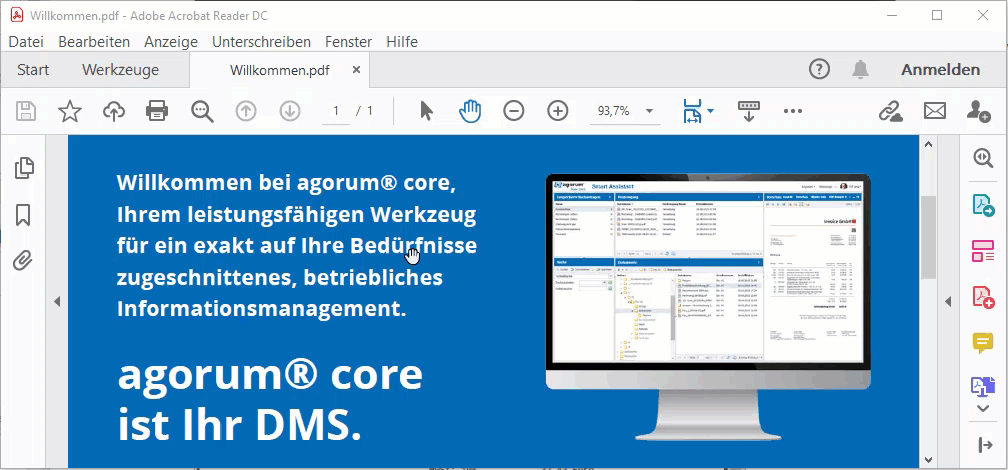Open the search tool in right pane
1008x470 pixels.
[983, 158]
